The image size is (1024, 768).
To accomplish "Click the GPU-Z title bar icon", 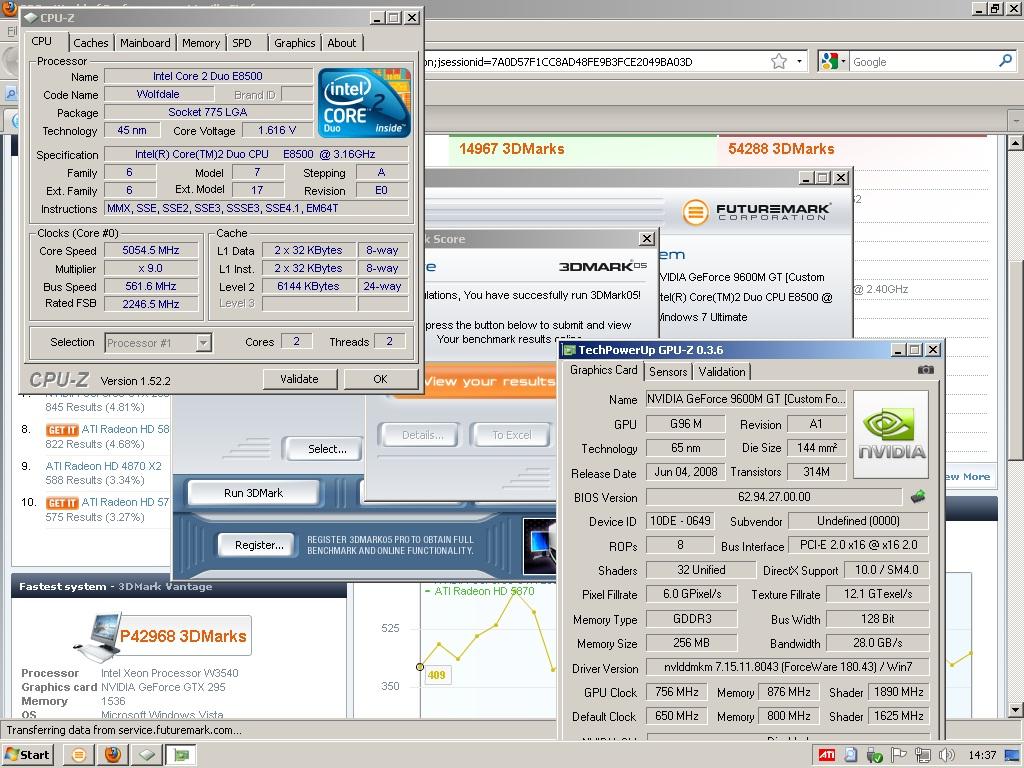I will coord(569,350).
